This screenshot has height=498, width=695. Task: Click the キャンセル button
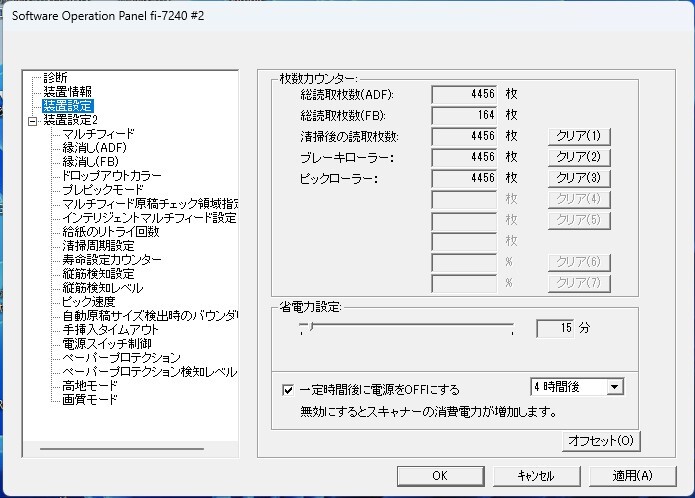(536, 476)
